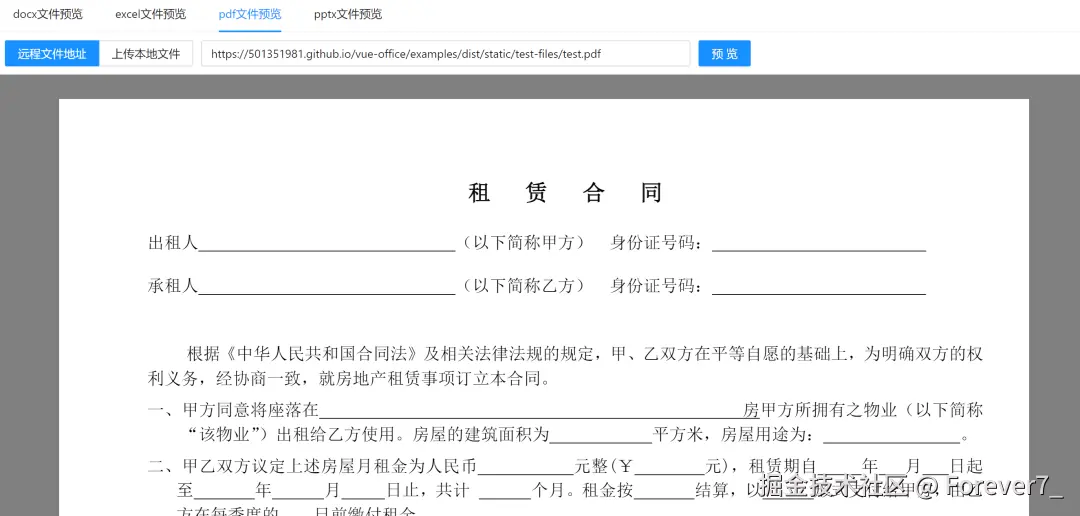Viewport: 1080px width, 516px height.
Task: Click the blue 预览 button
Action: coord(725,54)
